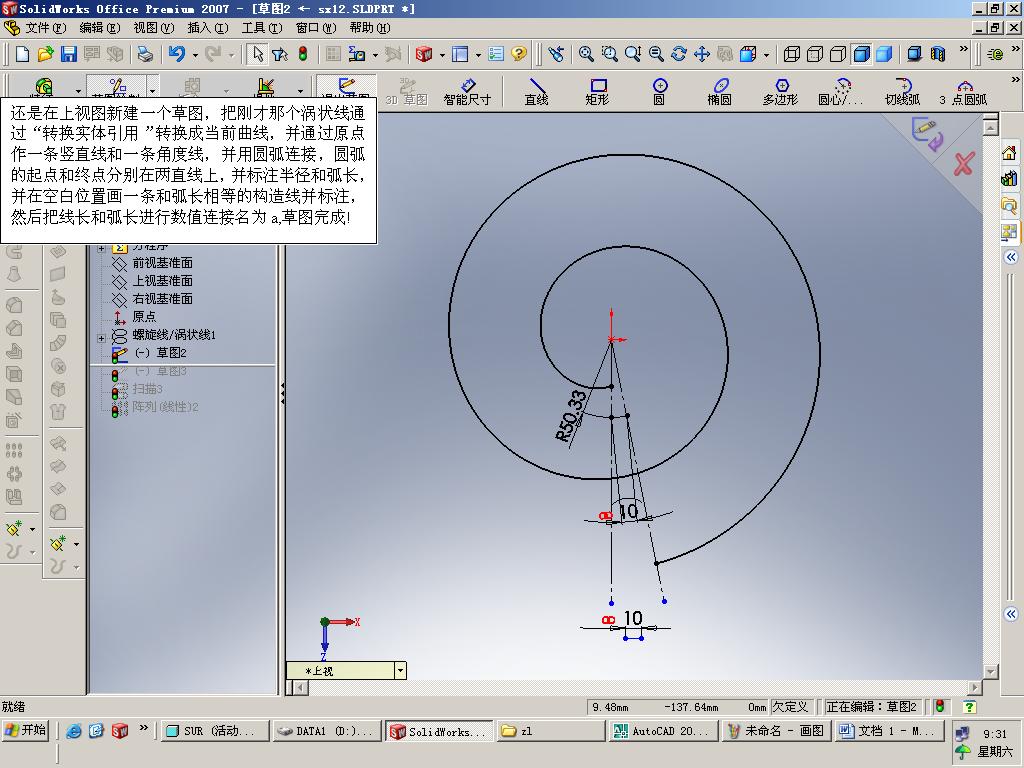
Task: Zoom to fit the whole sketch
Action: click(586, 54)
